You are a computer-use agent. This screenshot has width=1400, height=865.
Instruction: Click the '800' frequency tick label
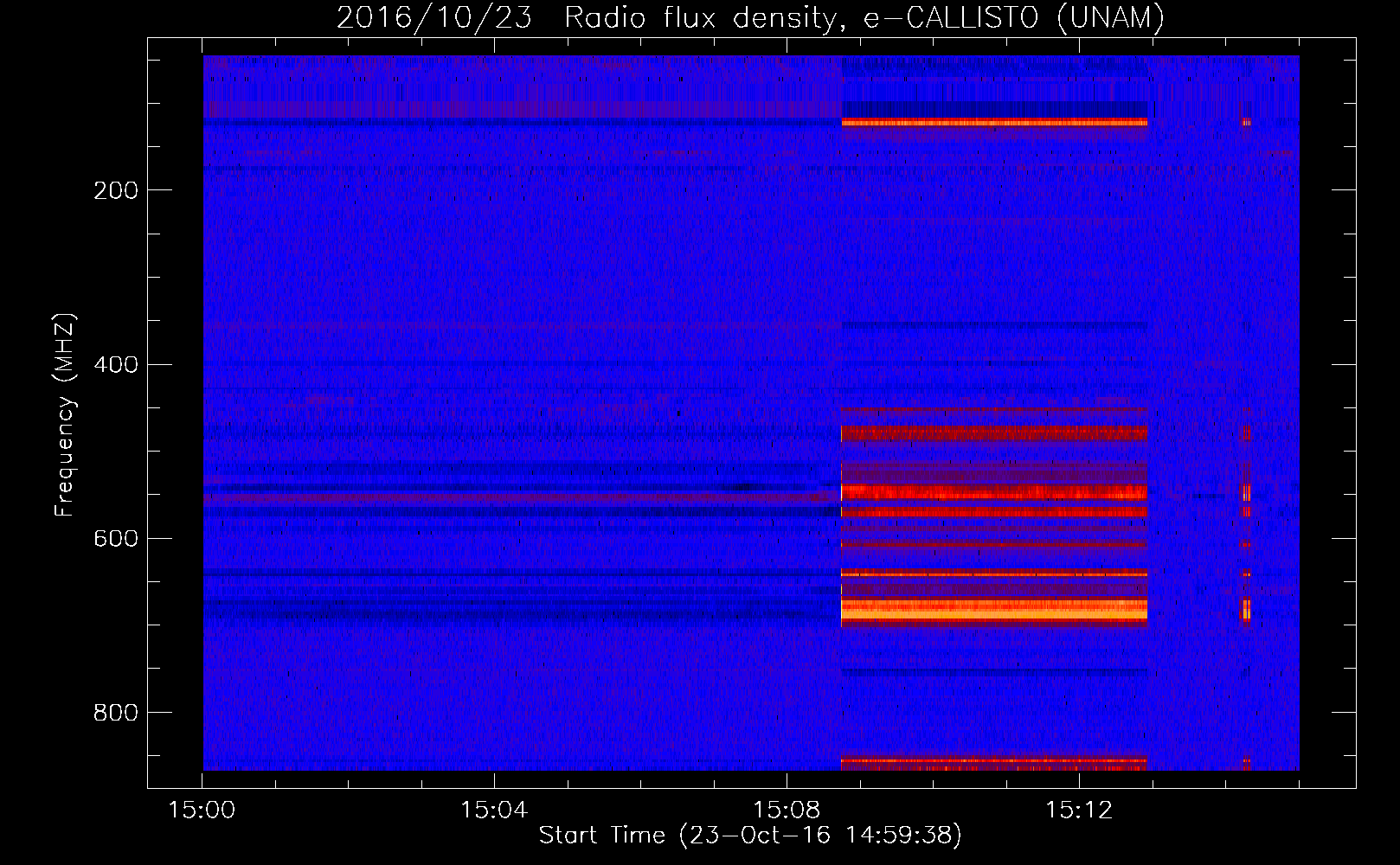116,713
